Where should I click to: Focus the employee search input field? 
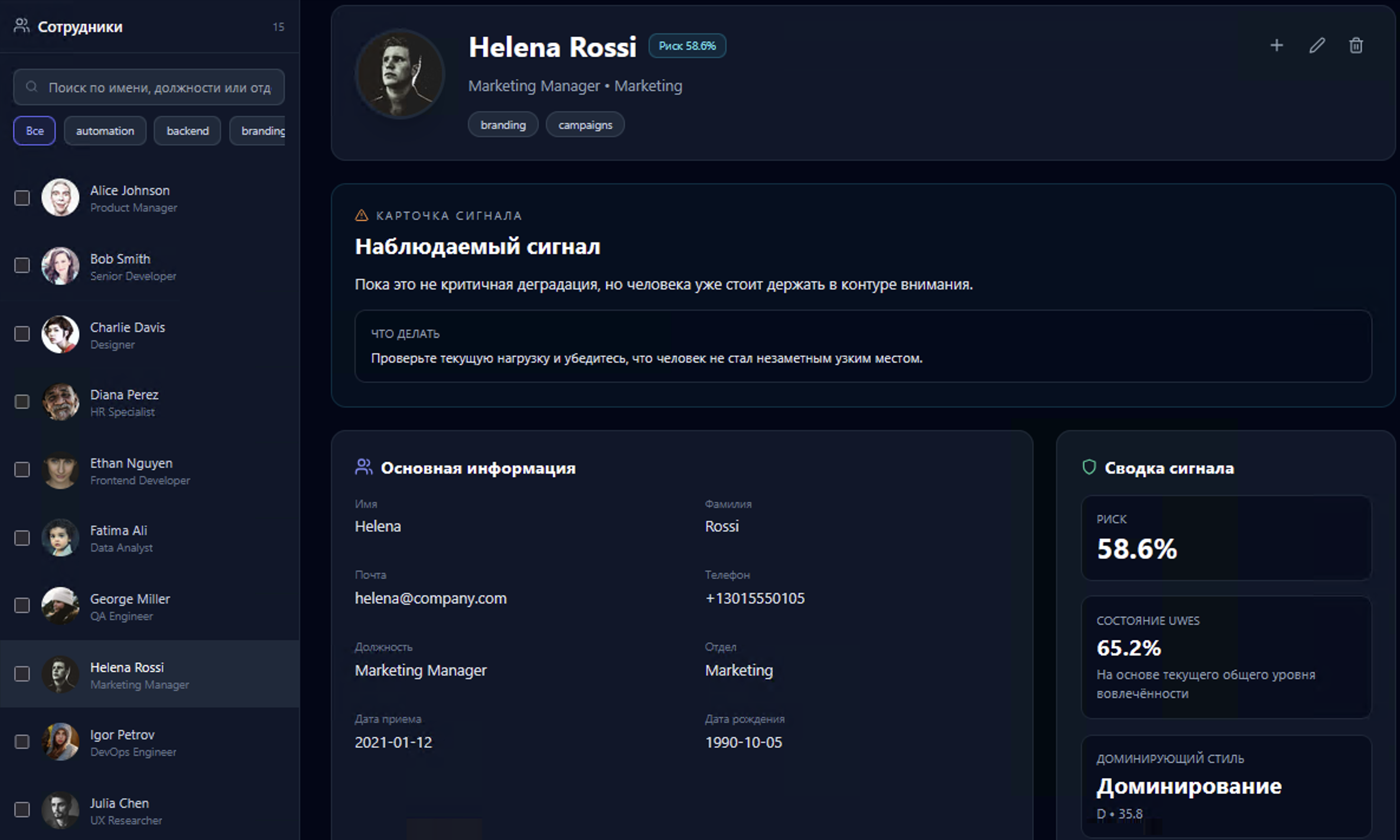tap(149, 87)
